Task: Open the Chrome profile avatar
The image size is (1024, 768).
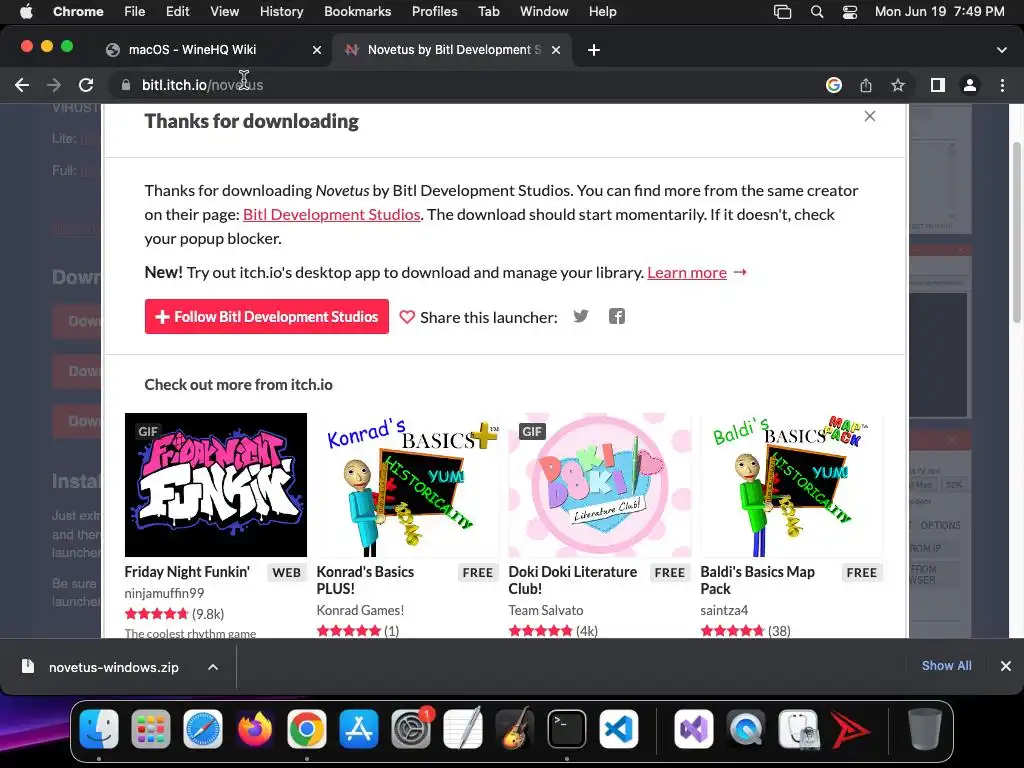Action: pyautogui.click(x=970, y=85)
